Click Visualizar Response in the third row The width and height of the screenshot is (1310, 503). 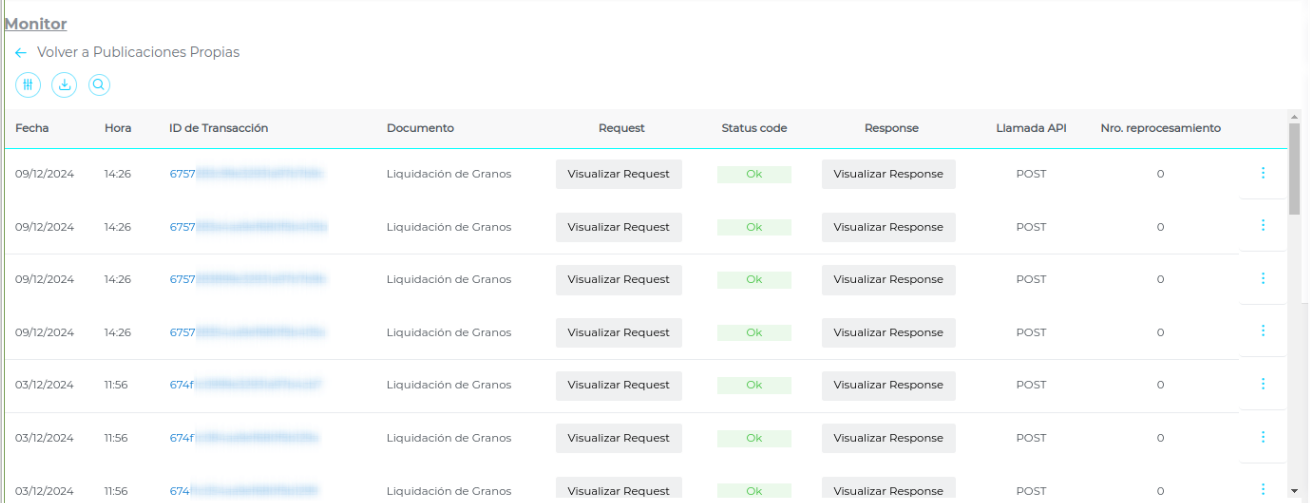point(888,280)
